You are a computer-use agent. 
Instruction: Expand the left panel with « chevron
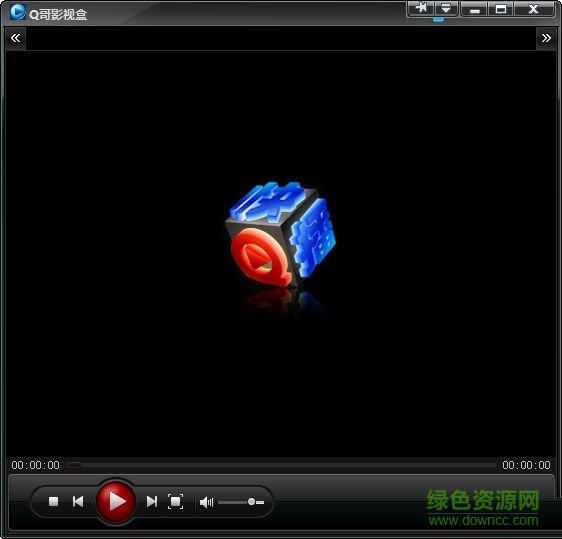click(x=15, y=38)
